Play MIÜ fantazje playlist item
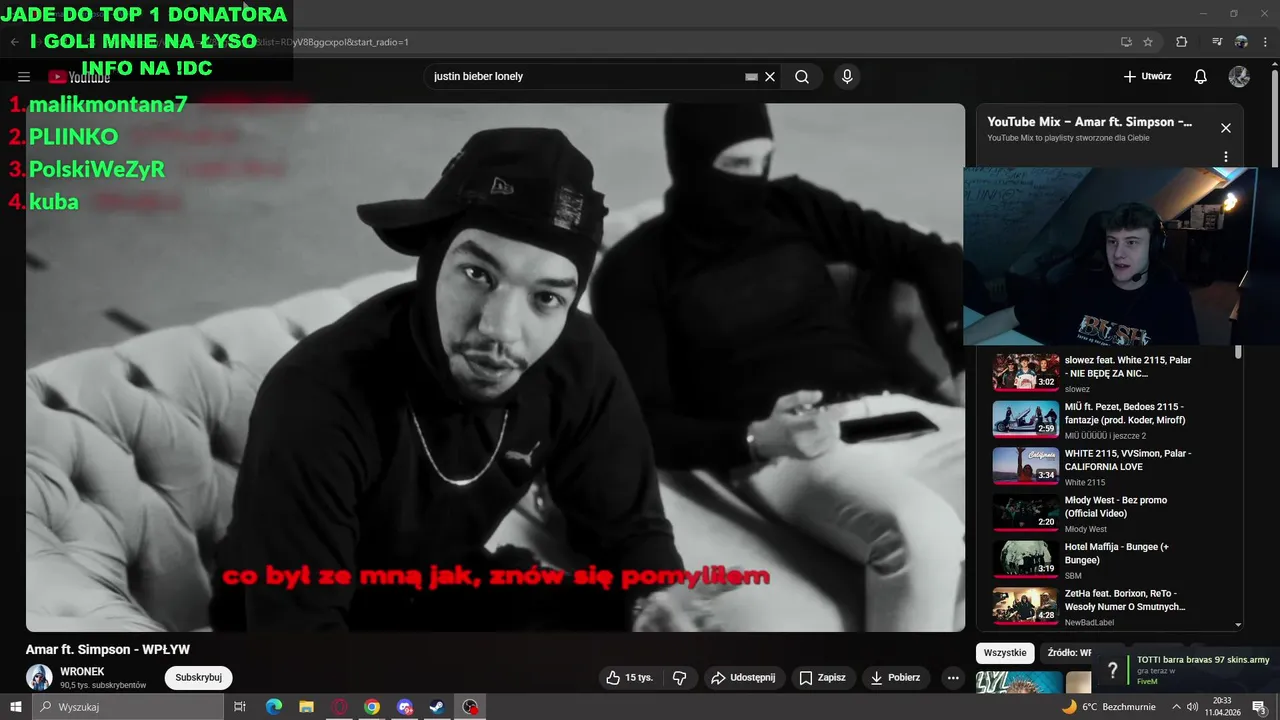The width and height of the screenshot is (1280, 720). coord(1108,419)
